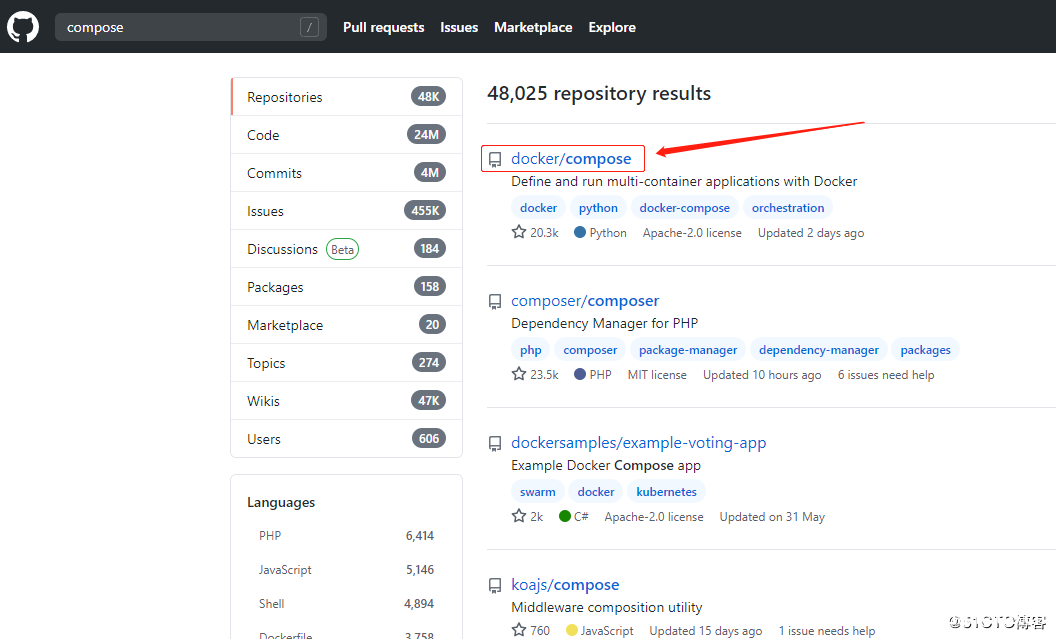Open dockersamples/example-voting-app repository

pyautogui.click(x=638, y=443)
